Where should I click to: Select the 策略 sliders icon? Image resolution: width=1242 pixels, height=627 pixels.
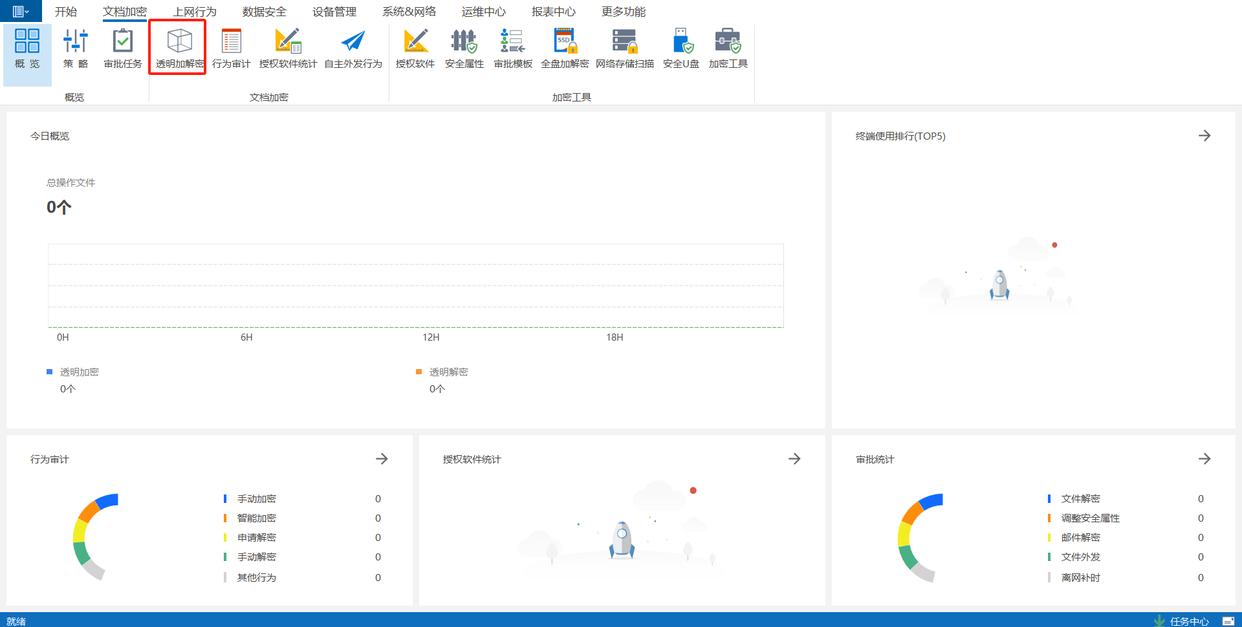click(76, 48)
